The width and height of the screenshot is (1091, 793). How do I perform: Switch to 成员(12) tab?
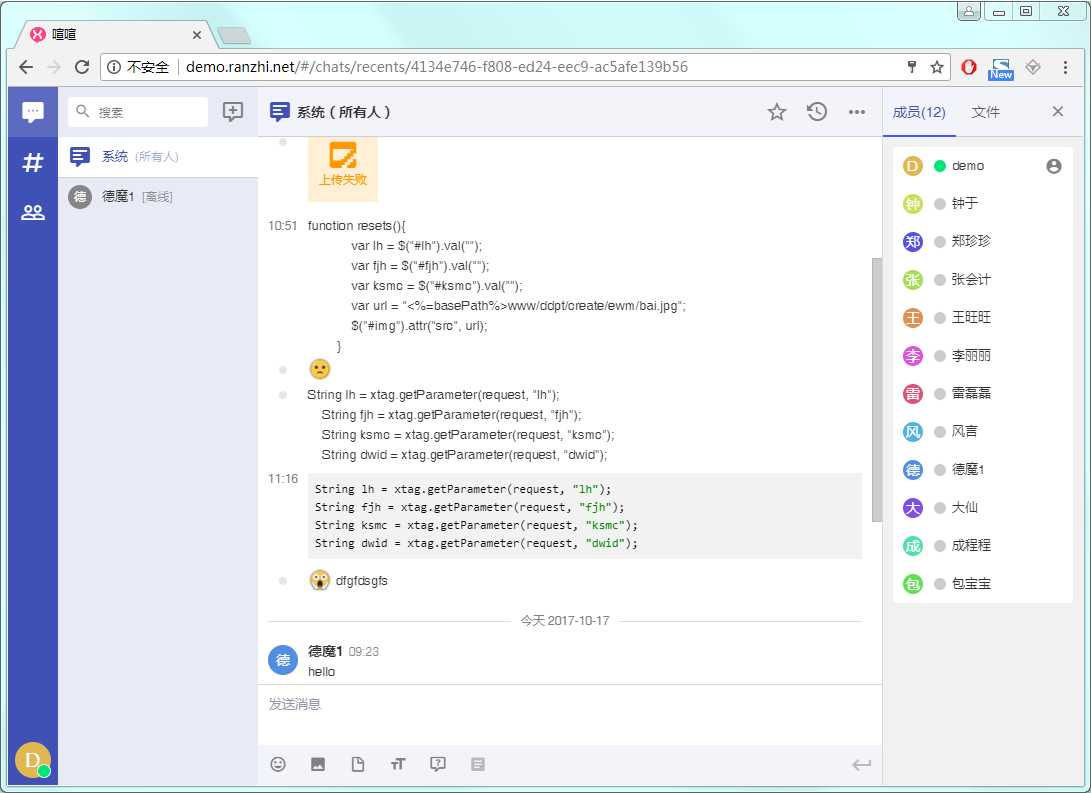(918, 112)
